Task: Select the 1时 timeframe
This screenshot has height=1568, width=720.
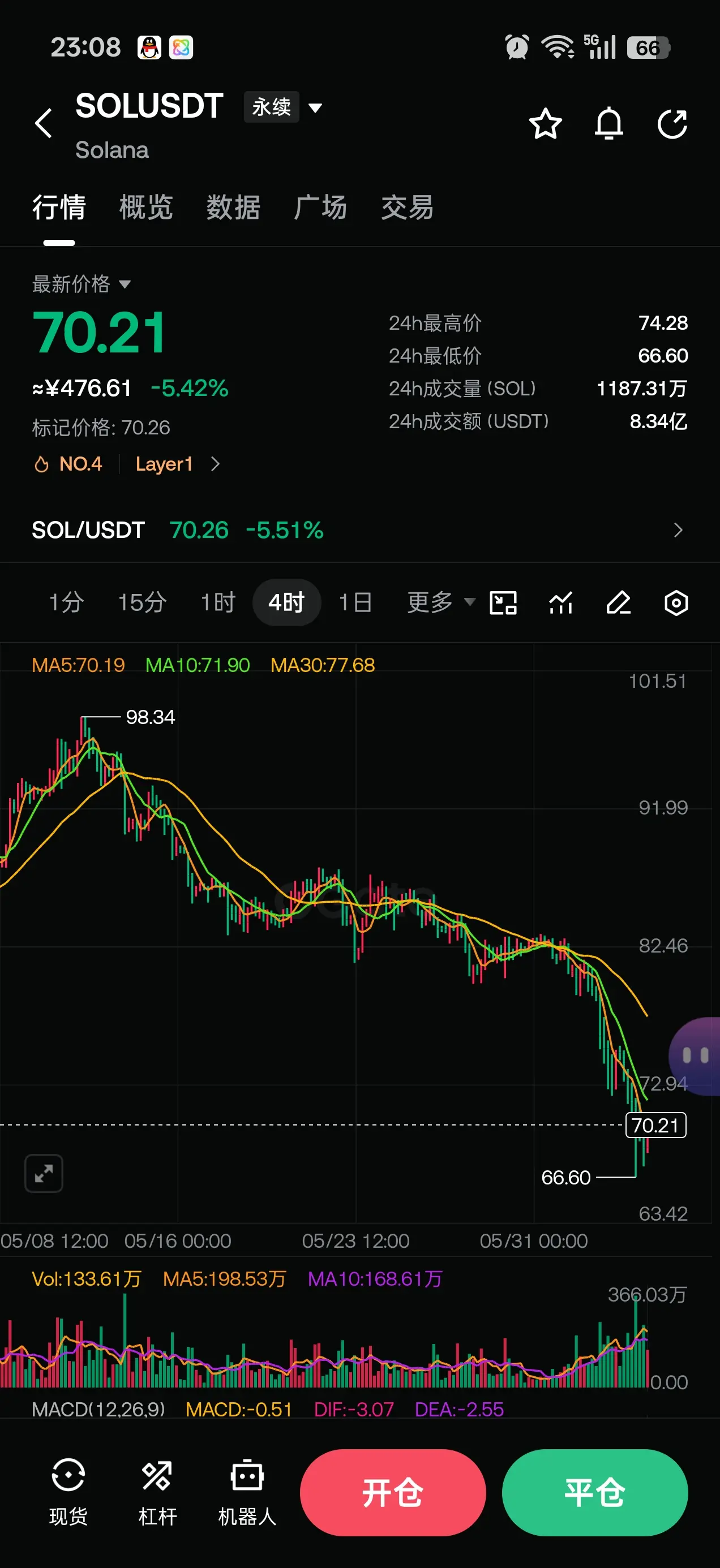Action: click(217, 602)
